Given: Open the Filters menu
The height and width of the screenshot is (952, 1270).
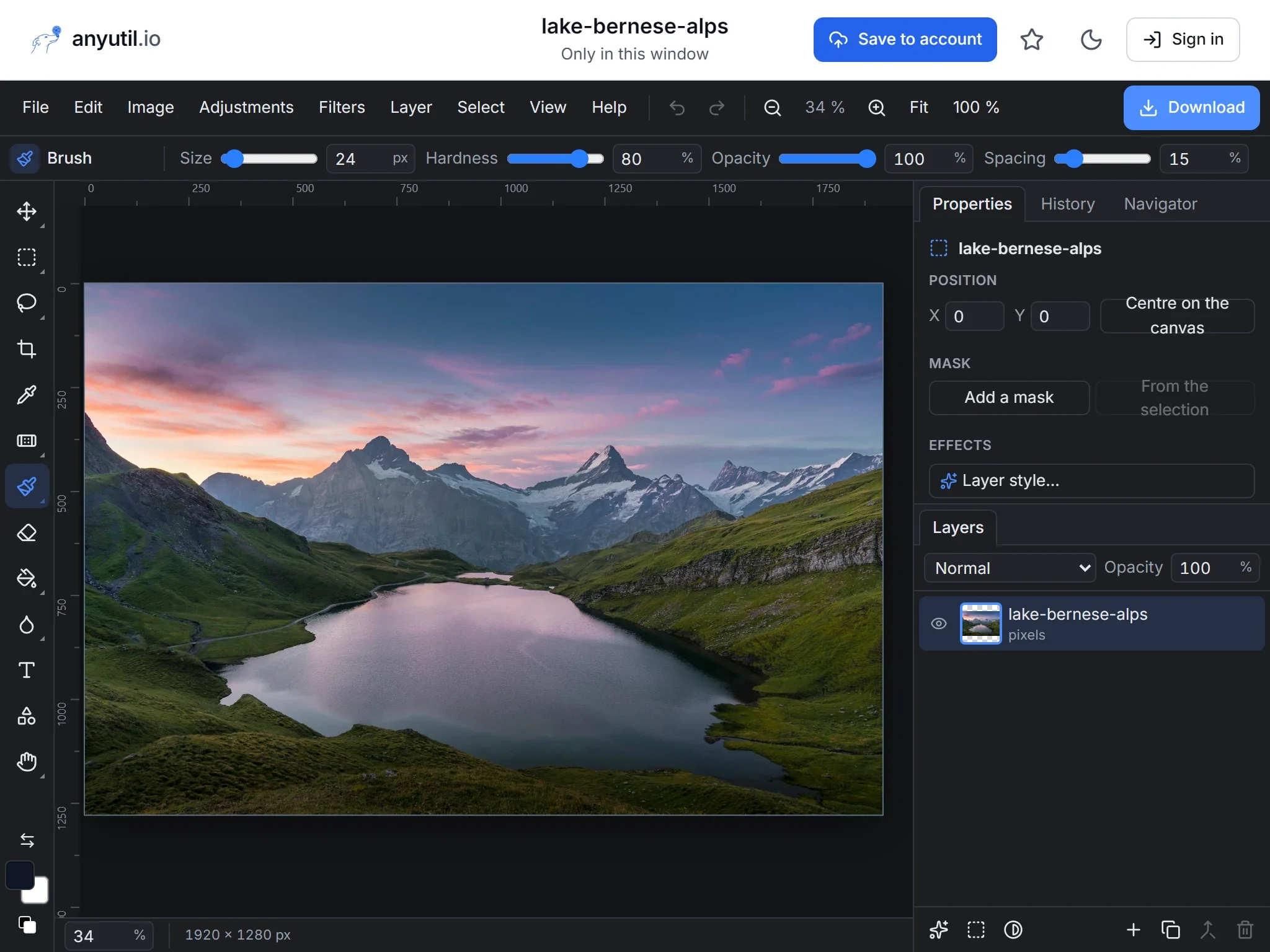Looking at the screenshot, I should click(x=342, y=108).
